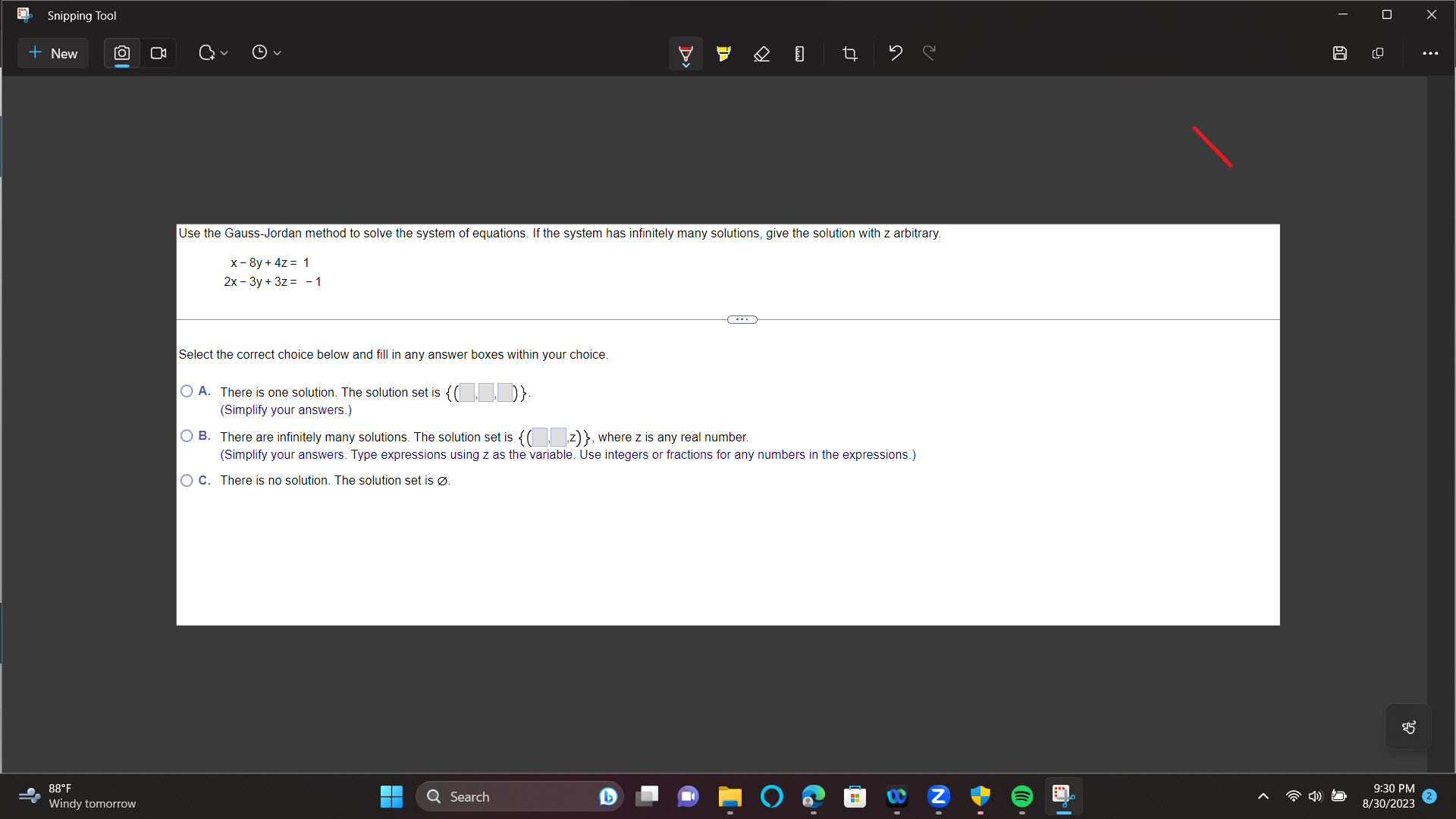This screenshot has width=1456, height=819.
Task: Select answer choice A radio button
Action: [x=186, y=391]
